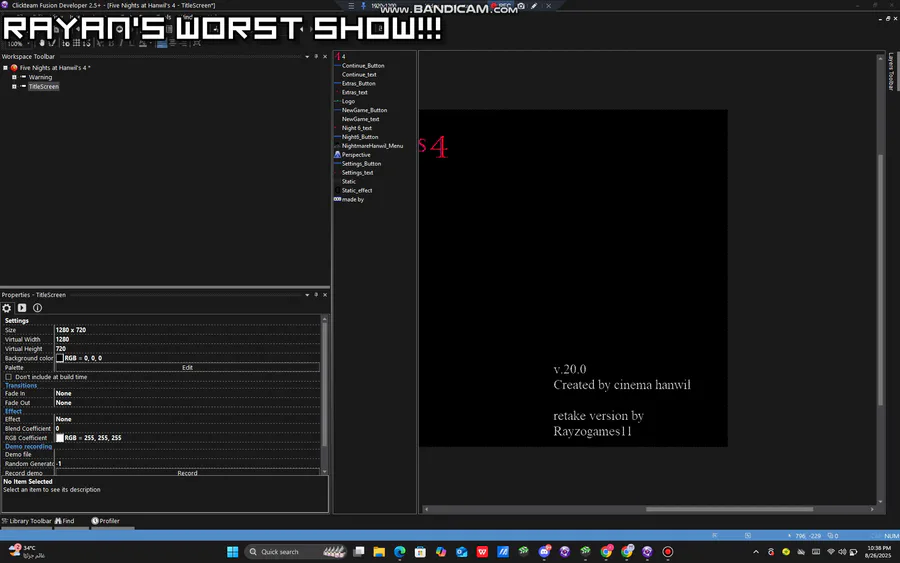Collapse the Five Nights at Hanwil's 4 tree node
900x563 pixels.
click(x=5, y=68)
